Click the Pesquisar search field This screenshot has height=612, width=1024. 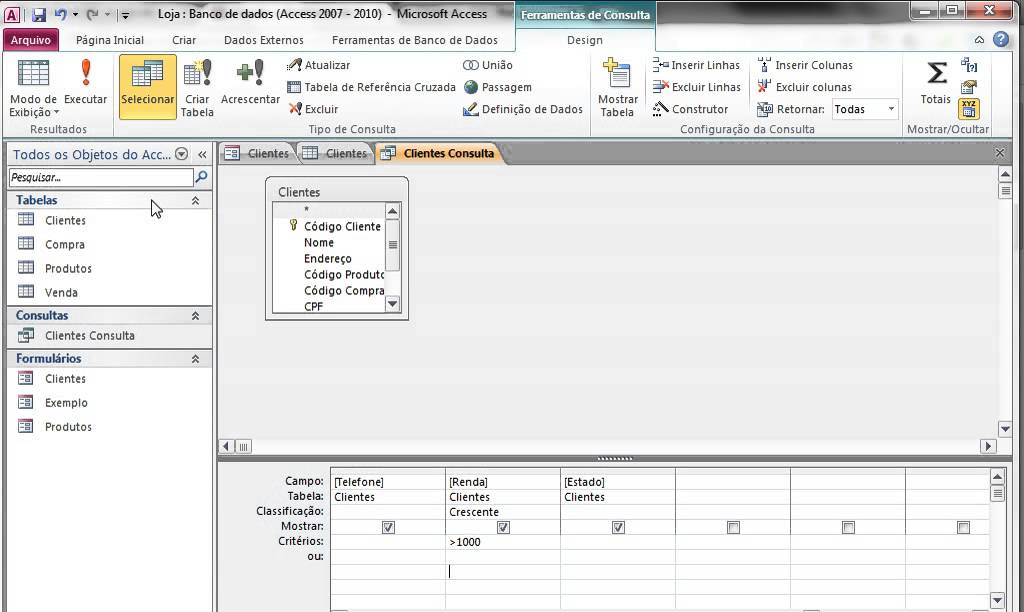(x=101, y=177)
